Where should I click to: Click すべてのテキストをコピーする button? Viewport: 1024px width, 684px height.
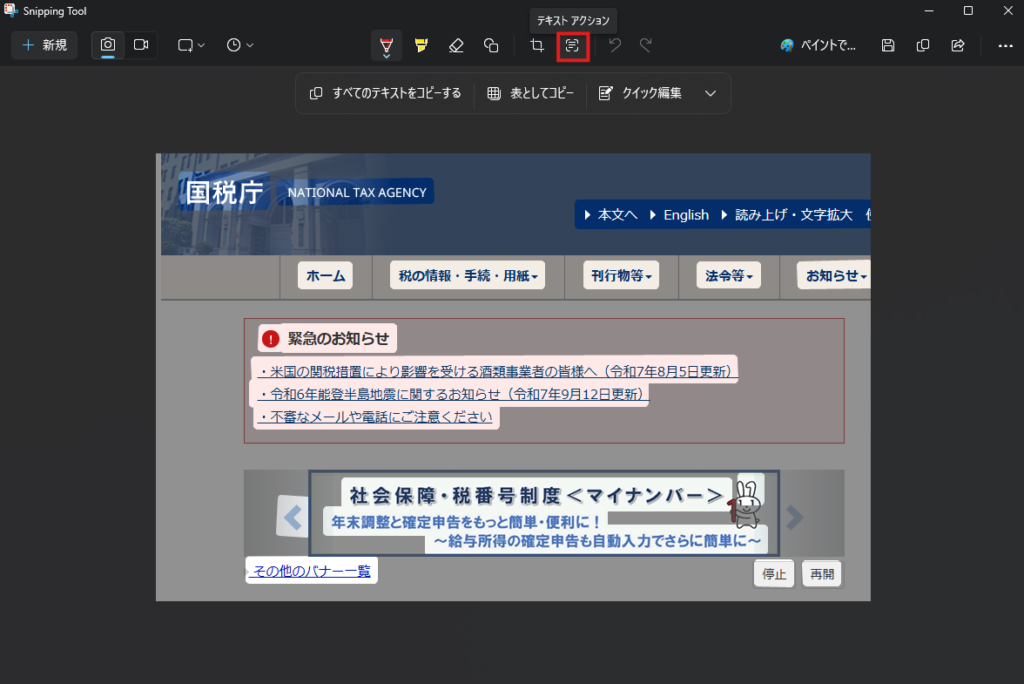click(386, 93)
